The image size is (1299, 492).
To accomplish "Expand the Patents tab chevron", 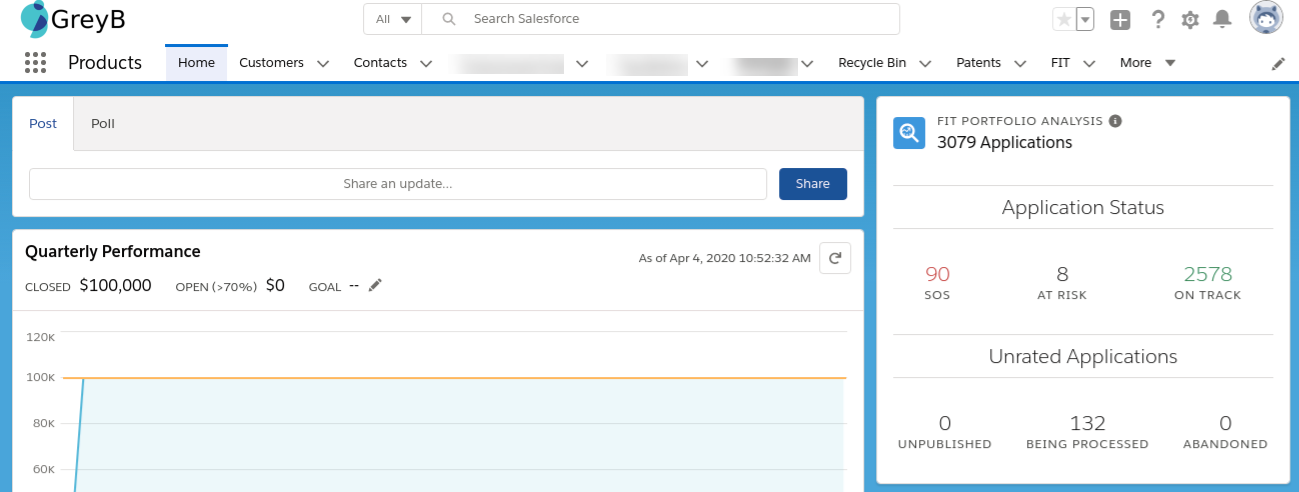I will pos(1020,63).
